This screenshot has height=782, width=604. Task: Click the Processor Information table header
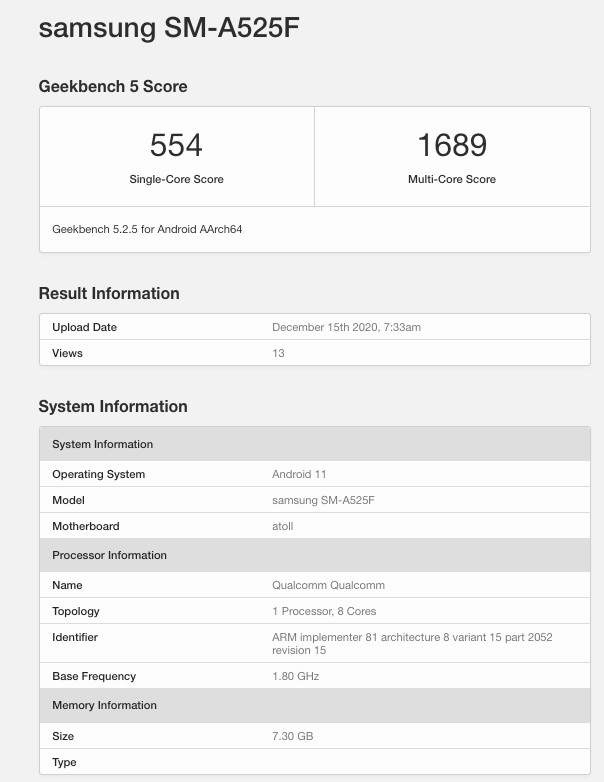click(x=315, y=555)
